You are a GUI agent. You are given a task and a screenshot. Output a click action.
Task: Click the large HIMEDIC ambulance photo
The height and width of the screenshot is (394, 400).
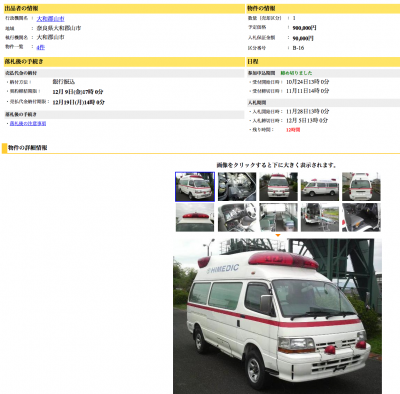277,316
